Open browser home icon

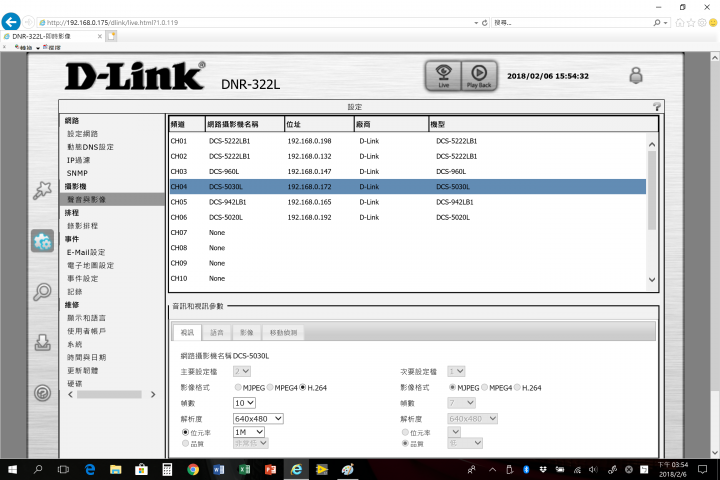click(x=680, y=23)
